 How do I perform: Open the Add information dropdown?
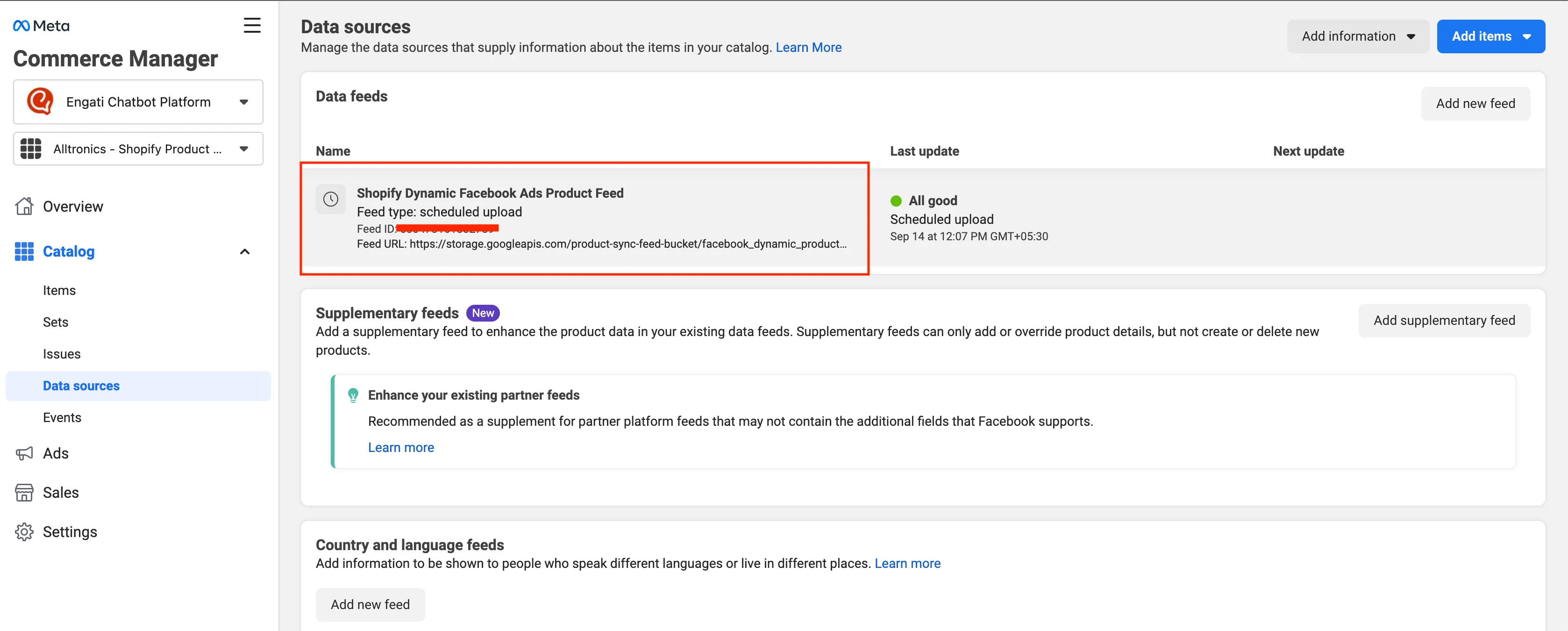(x=1358, y=36)
